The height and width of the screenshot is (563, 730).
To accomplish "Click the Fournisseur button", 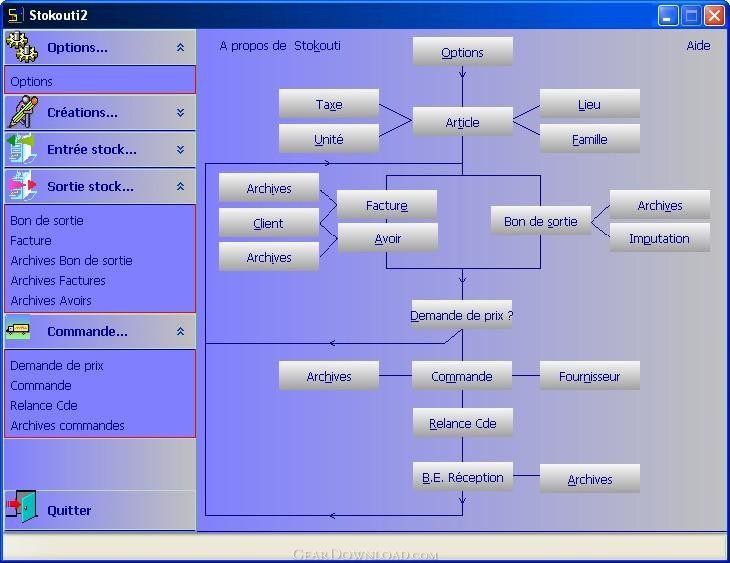I will click(x=589, y=376).
